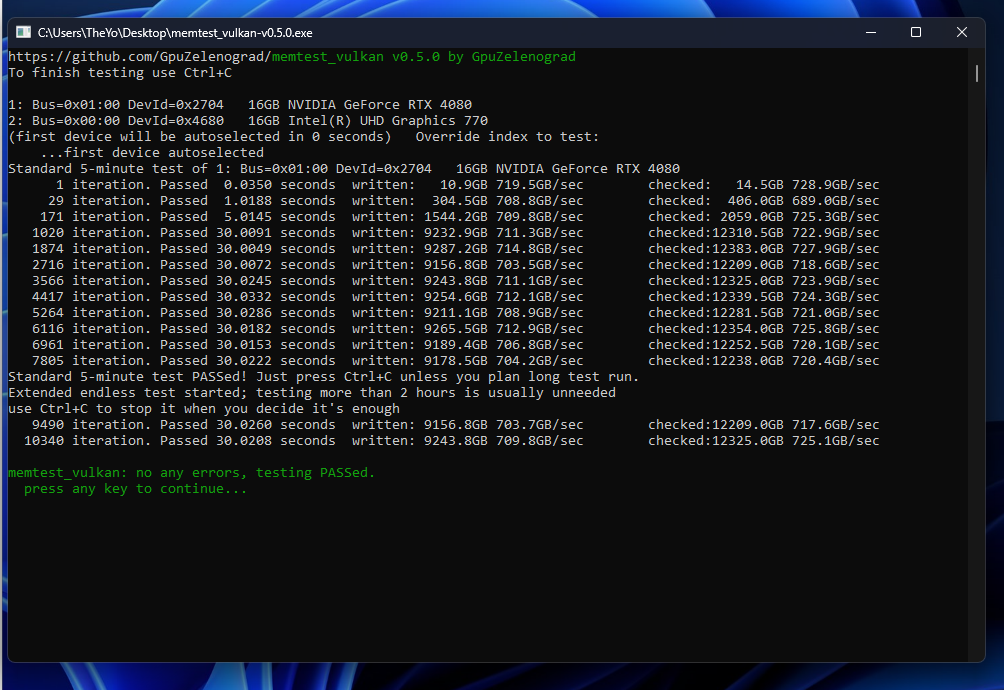This screenshot has height=690, width=1004.
Task: Click the '5264 iteration' result row
Action: click(456, 312)
